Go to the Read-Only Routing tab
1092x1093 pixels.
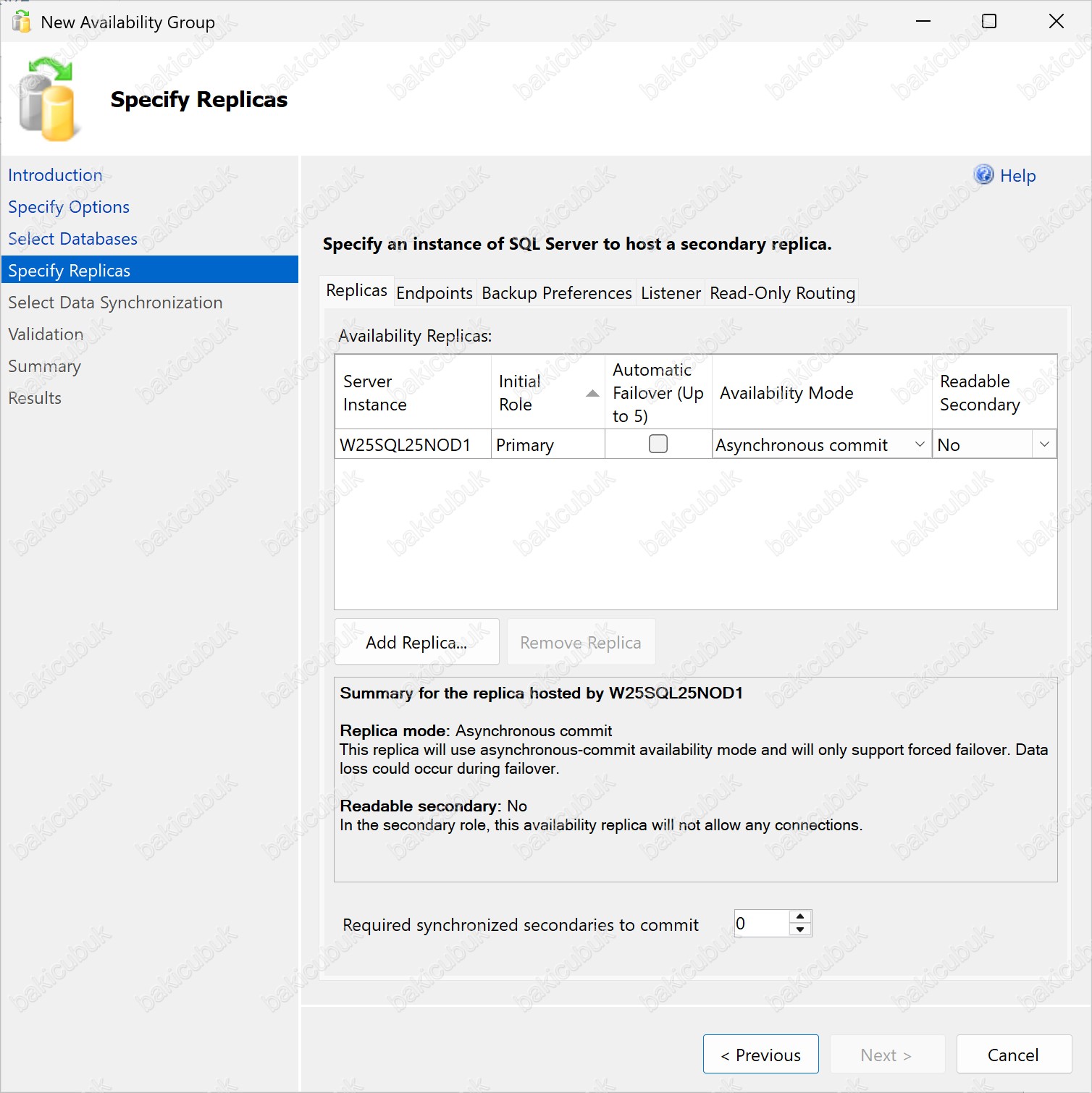click(782, 293)
